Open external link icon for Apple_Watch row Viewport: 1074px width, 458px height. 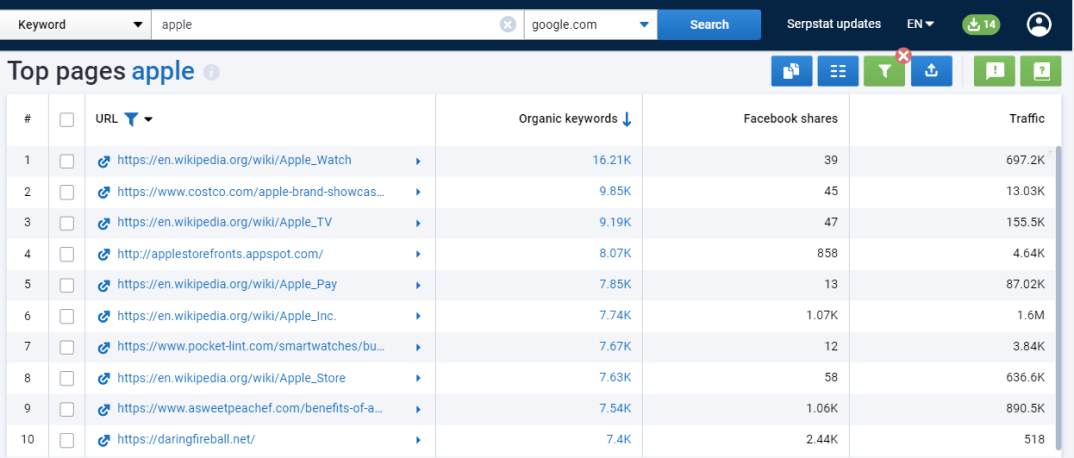pyautogui.click(x=104, y=162)
